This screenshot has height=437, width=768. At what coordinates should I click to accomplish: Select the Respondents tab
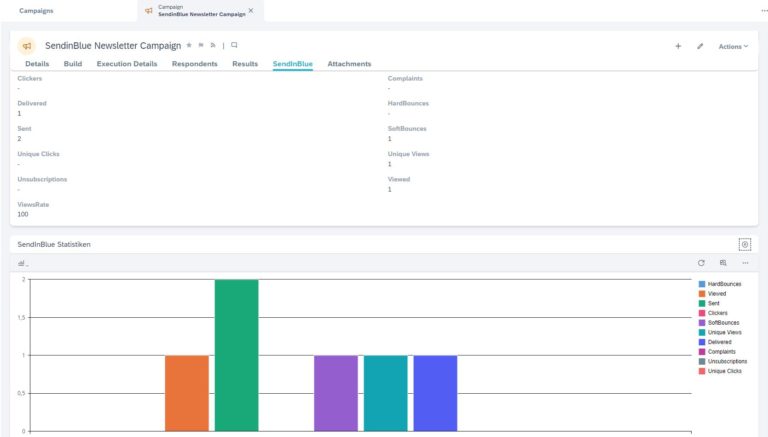[194, 64]
